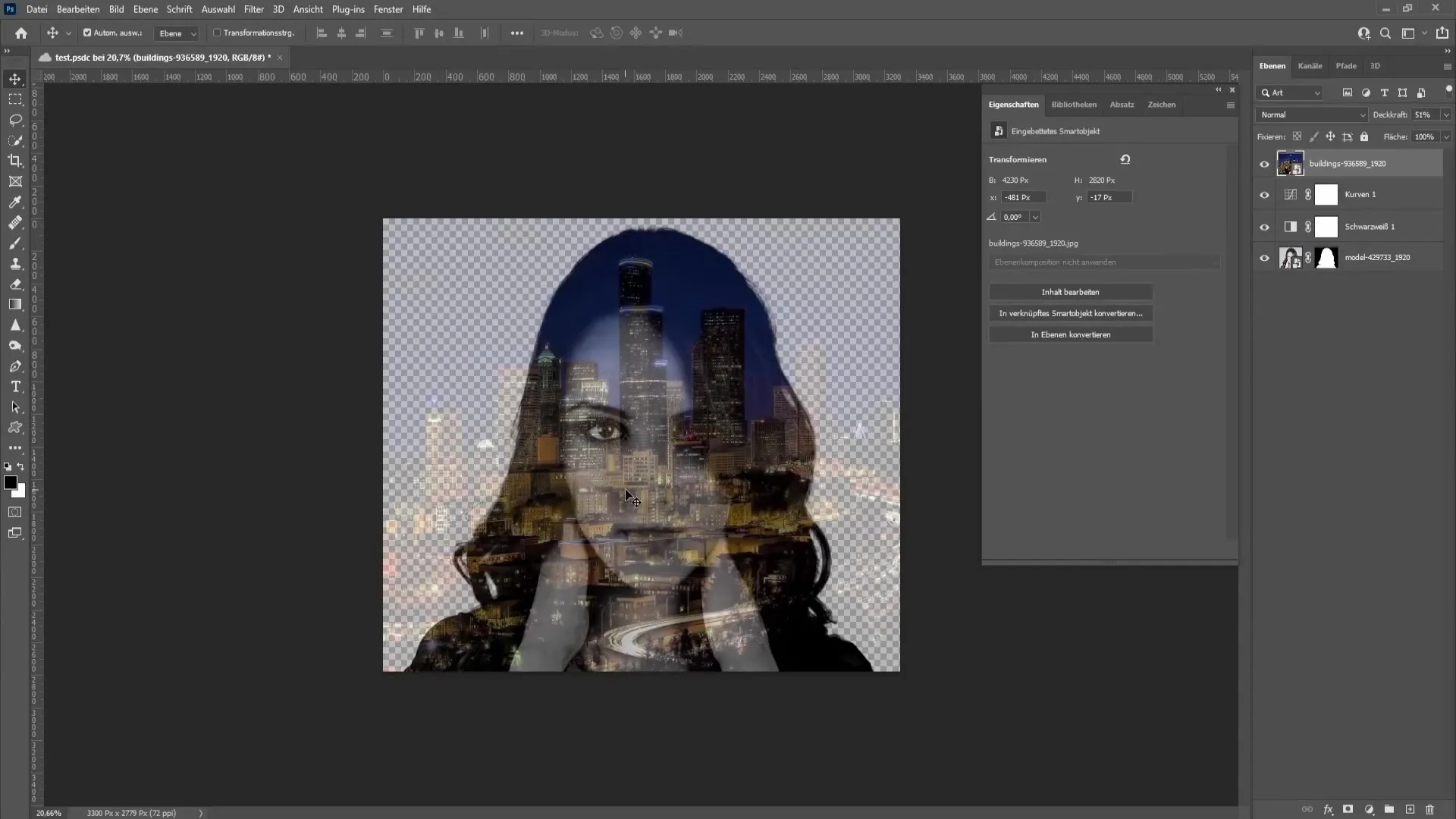
Task: Enable the Transformationsstrg. checkbox
Action: (217, 33)
